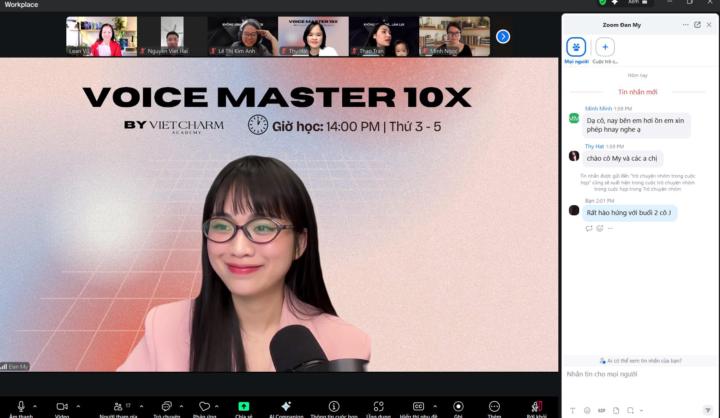This screenshot has height=418, width=720.
Task: Click message 'Rất hào hứng với buổi 2 cô'
Action: (x=629, y=212)
